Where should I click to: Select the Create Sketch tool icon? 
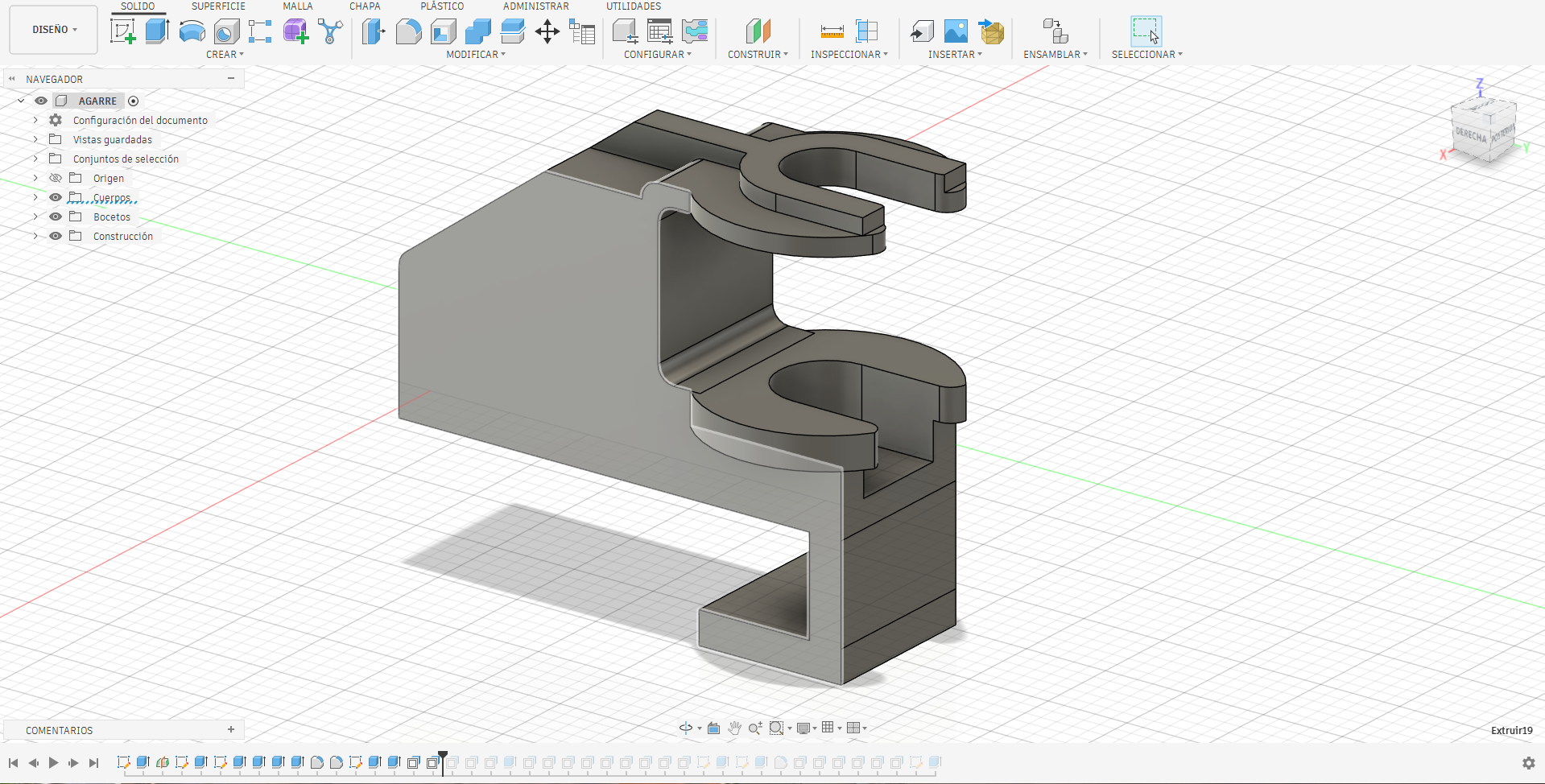click(x=122, y=32)
